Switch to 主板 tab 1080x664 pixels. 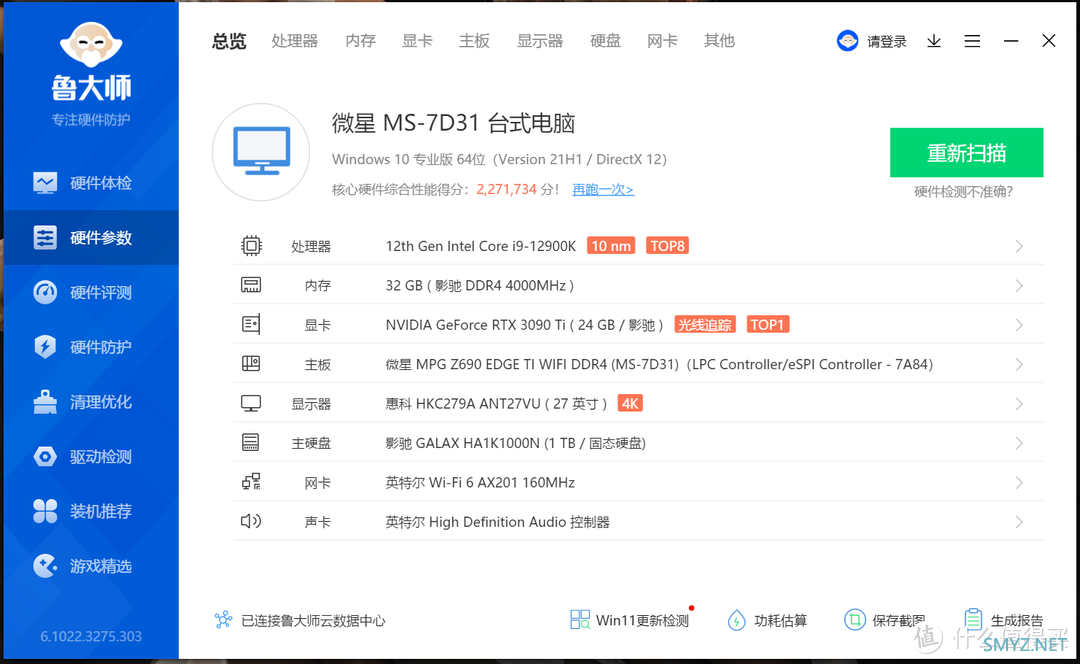[475, 41]
